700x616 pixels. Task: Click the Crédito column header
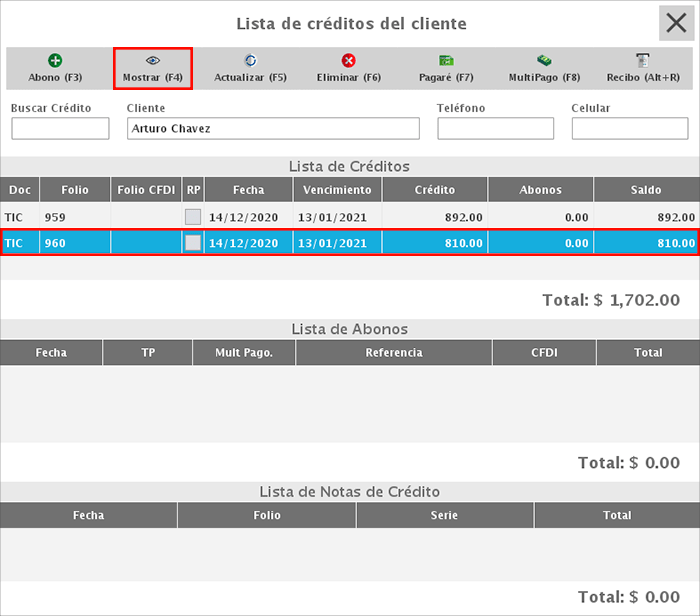[x=435, y=190]
